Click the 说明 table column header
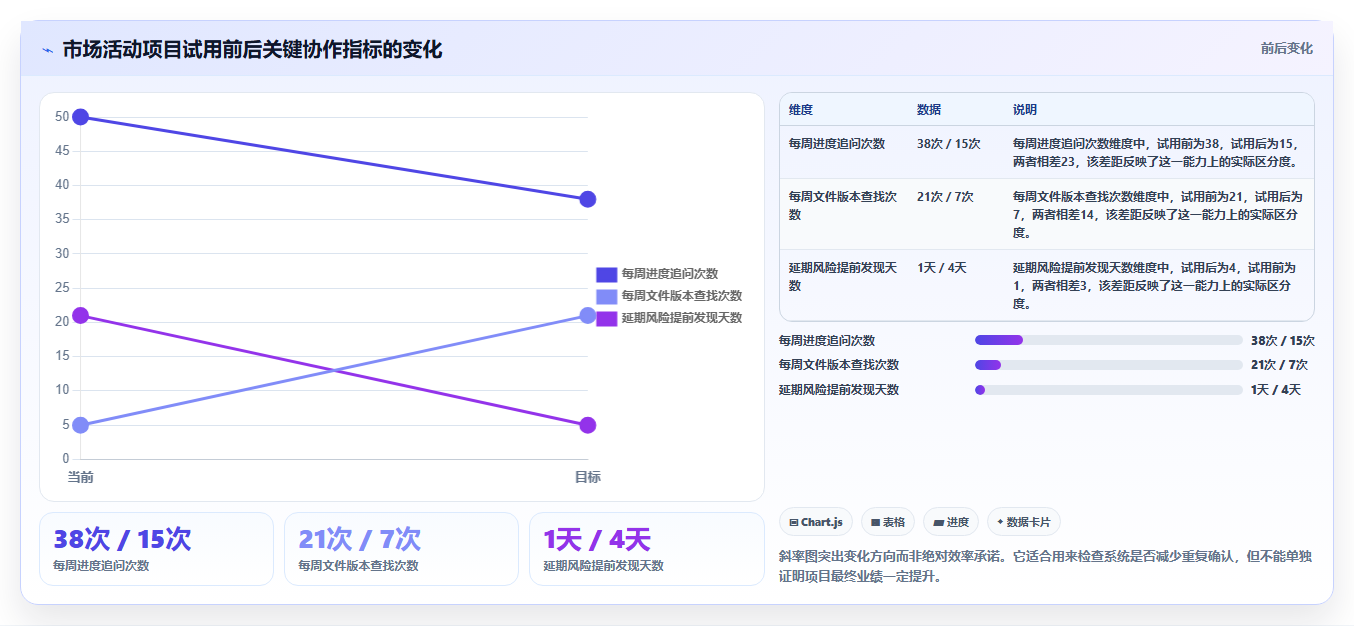1354x626 pixels. (x=1025, y=109)
